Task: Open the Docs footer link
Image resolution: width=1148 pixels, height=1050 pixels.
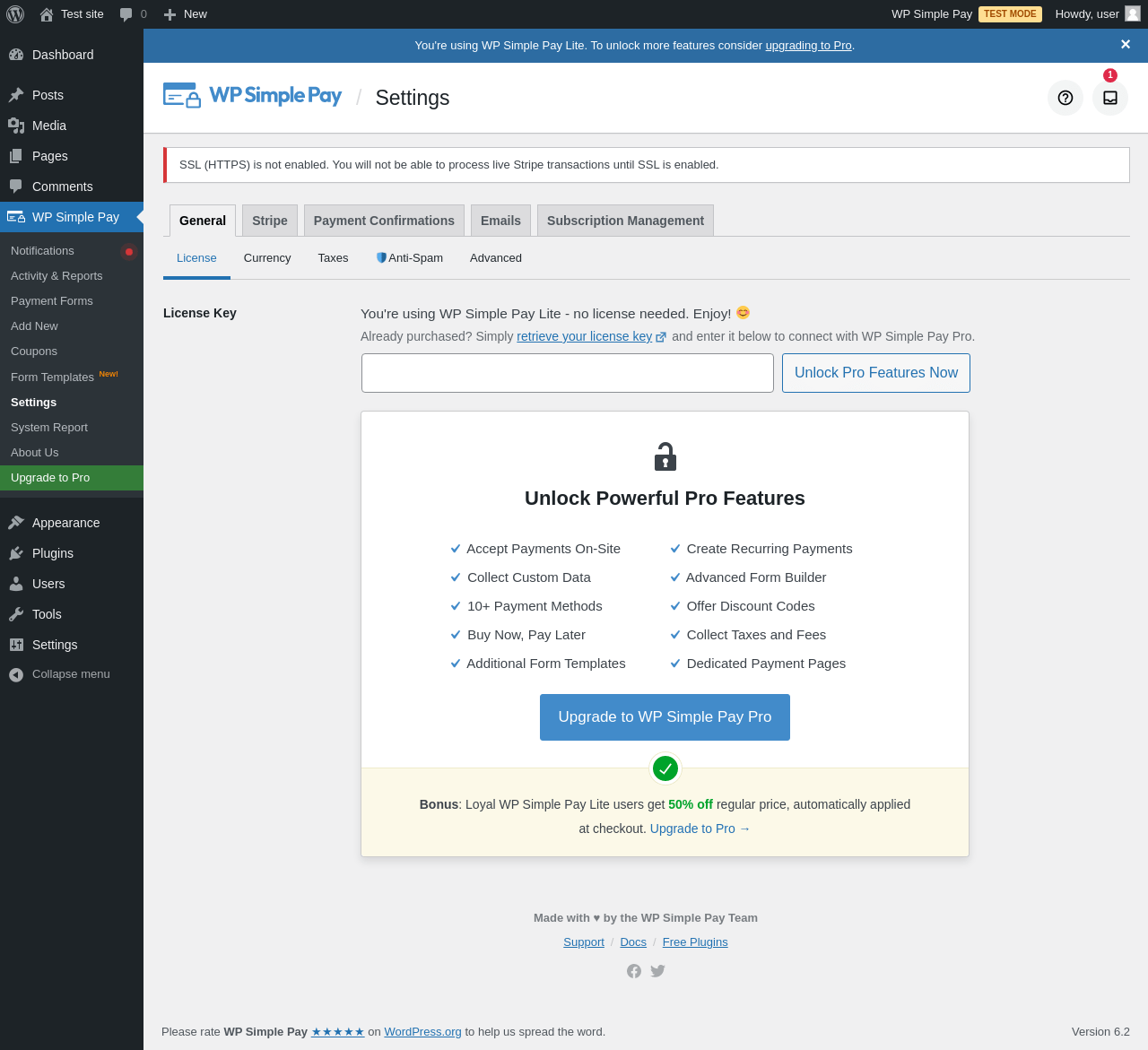Action: (633, 942)
